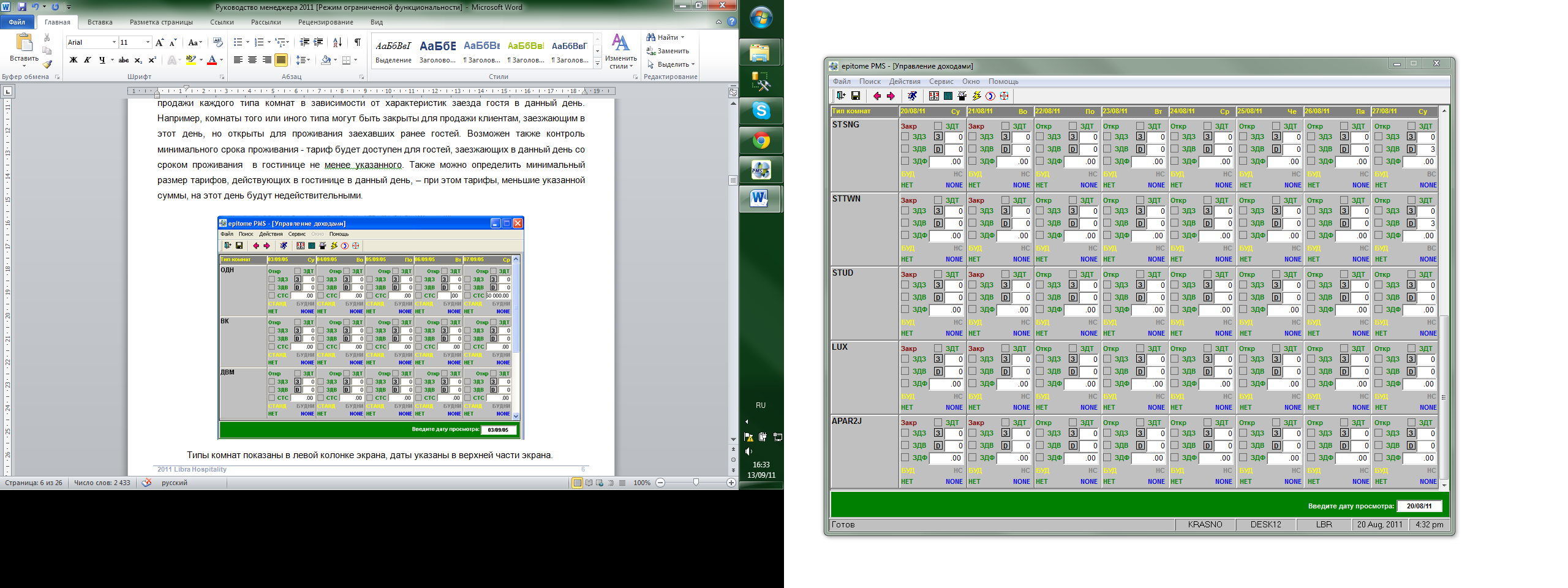1568x588 pixels.
Task: Open the Arial font name dropdown
Action: click(114, 42)
